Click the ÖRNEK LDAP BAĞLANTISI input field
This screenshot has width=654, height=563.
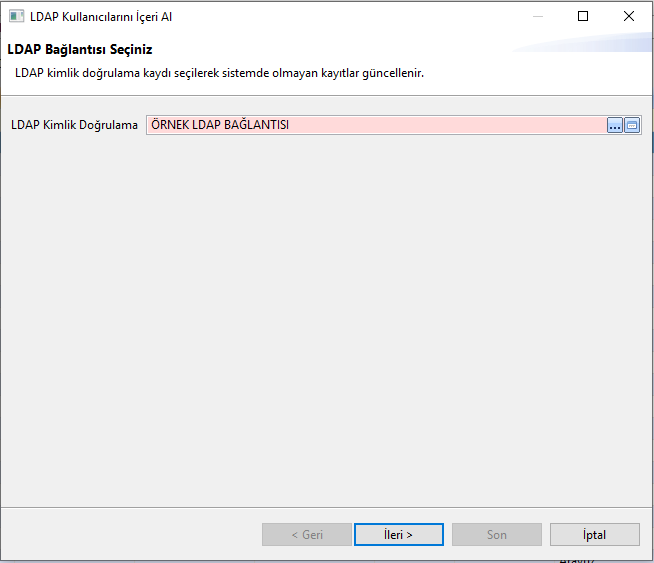pyautogui.click(x=375, y=125)
